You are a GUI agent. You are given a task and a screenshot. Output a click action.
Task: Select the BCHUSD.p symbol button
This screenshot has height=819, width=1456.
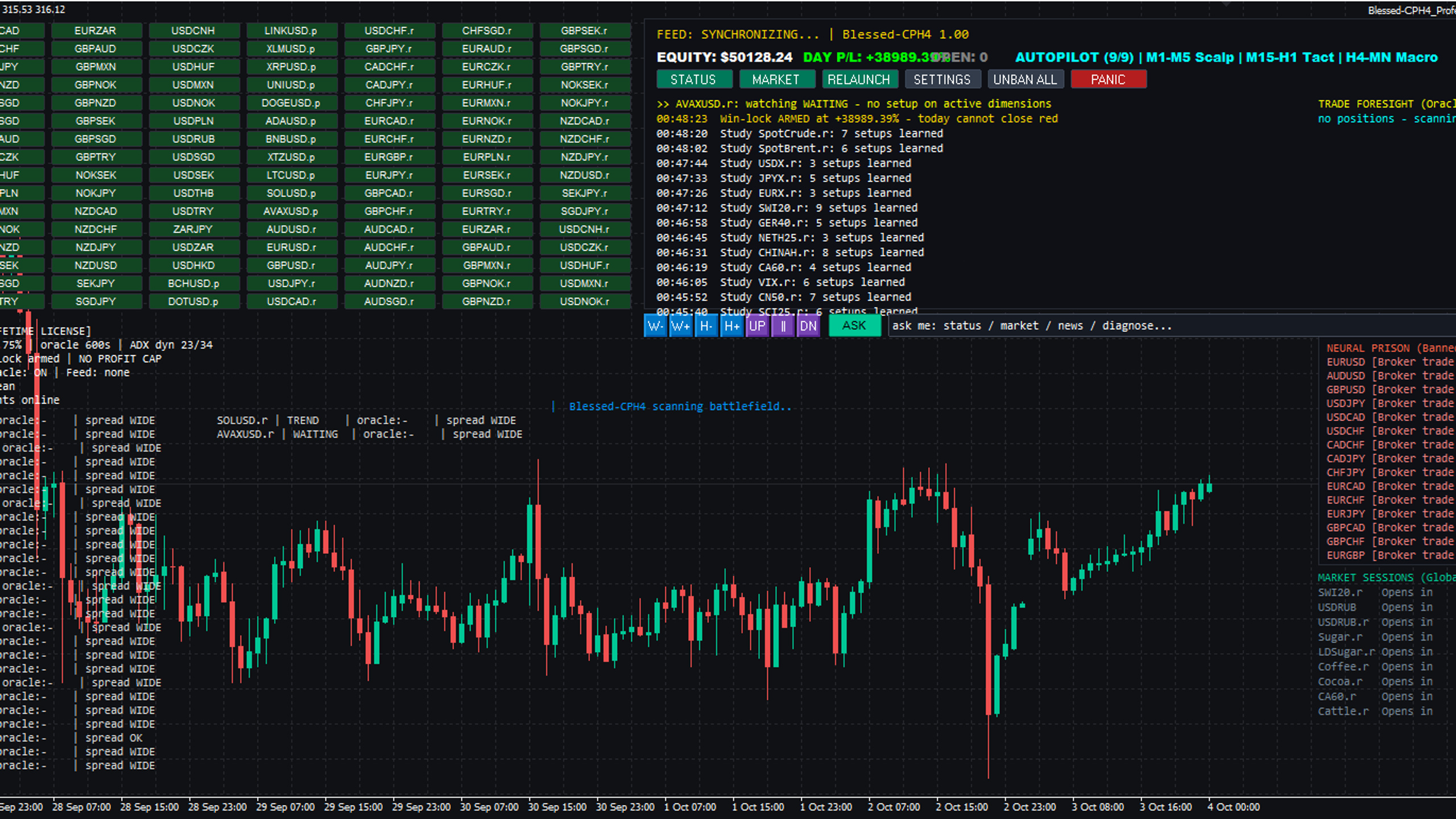click(195, 283)
